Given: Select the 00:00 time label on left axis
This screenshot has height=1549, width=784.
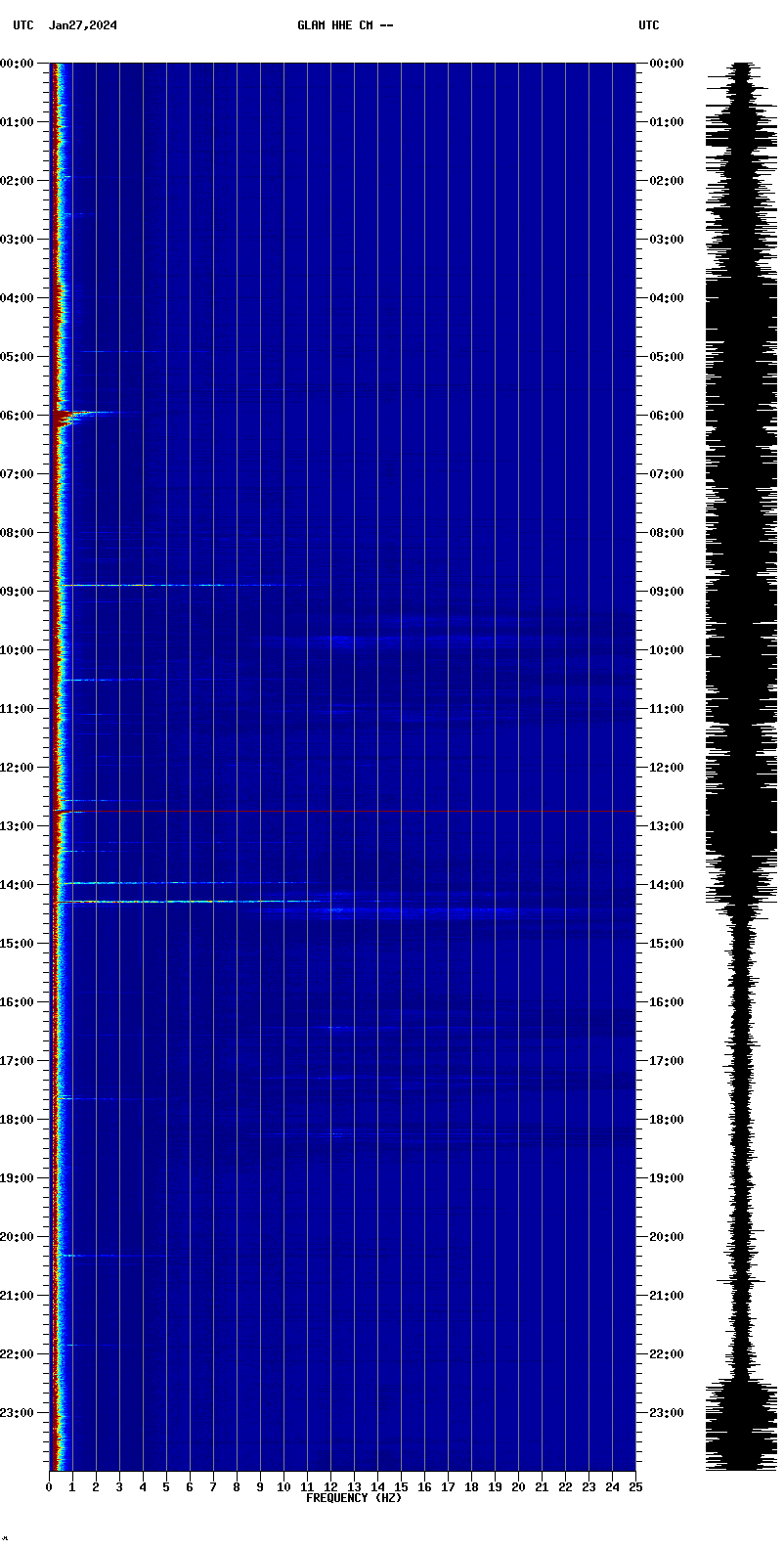Looking at the screenshot, I should [x=17, y=64].
